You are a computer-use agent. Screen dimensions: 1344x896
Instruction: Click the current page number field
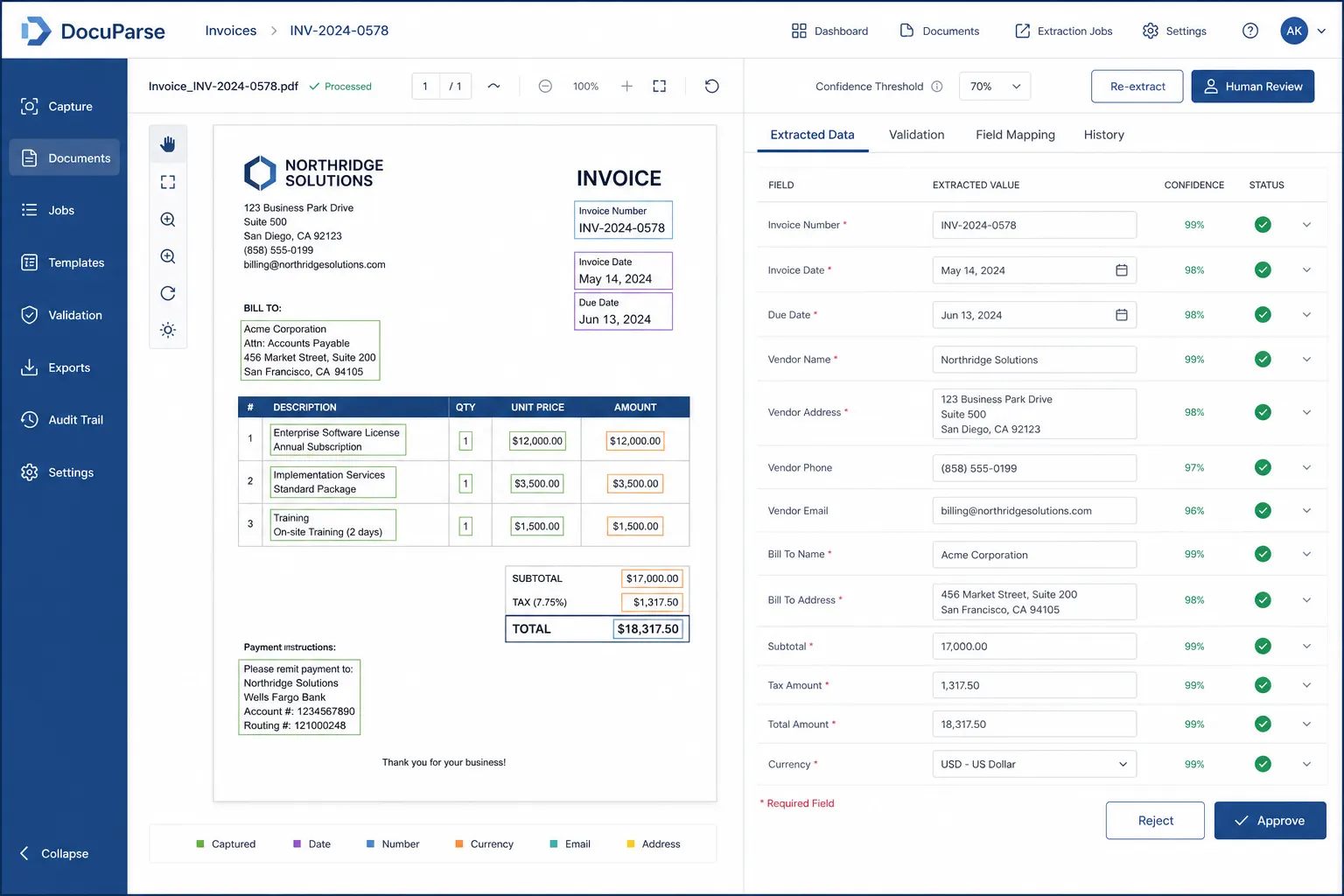tap(425, 86)
